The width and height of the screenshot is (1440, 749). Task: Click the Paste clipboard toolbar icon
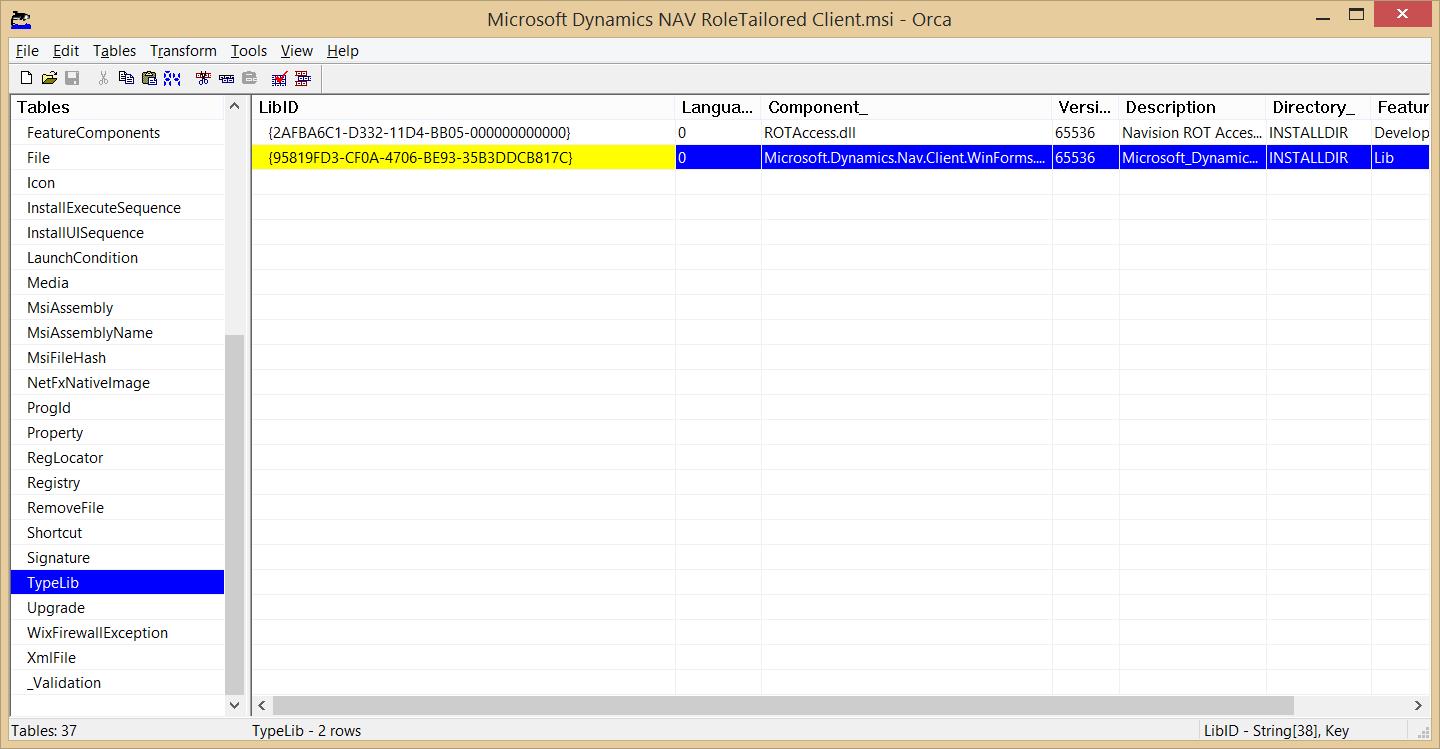(x=149, y=78)
